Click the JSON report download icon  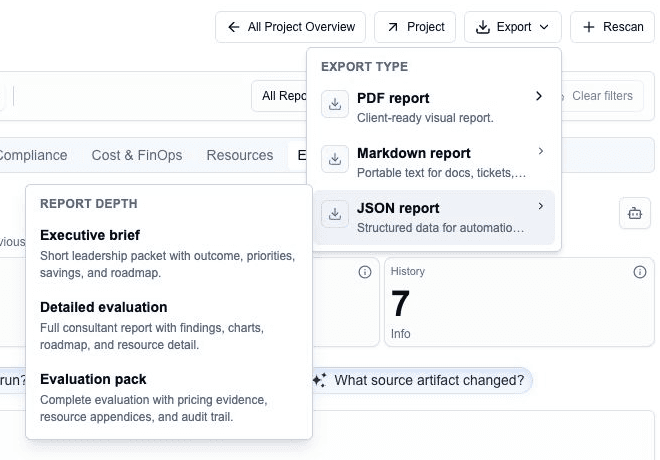[335, 214]
